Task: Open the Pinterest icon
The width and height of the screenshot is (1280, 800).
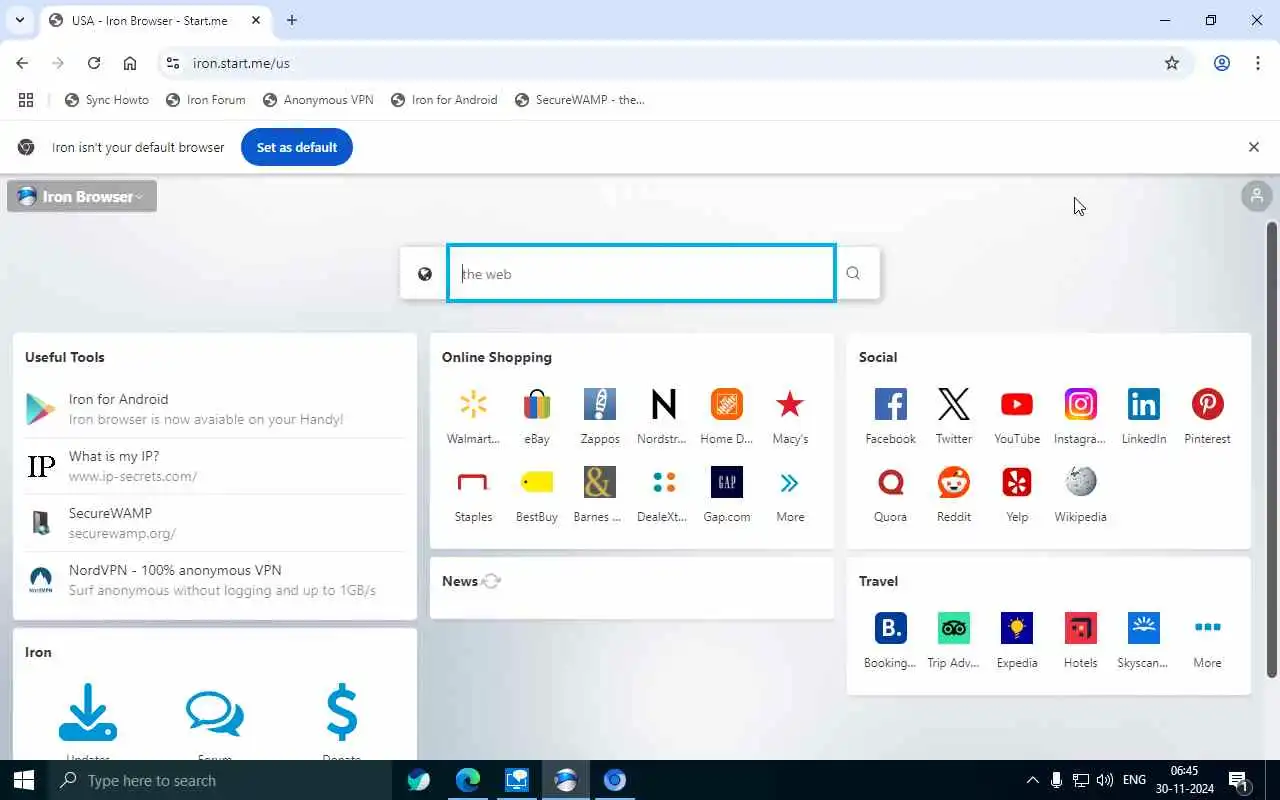Action: click(1207, 404)
